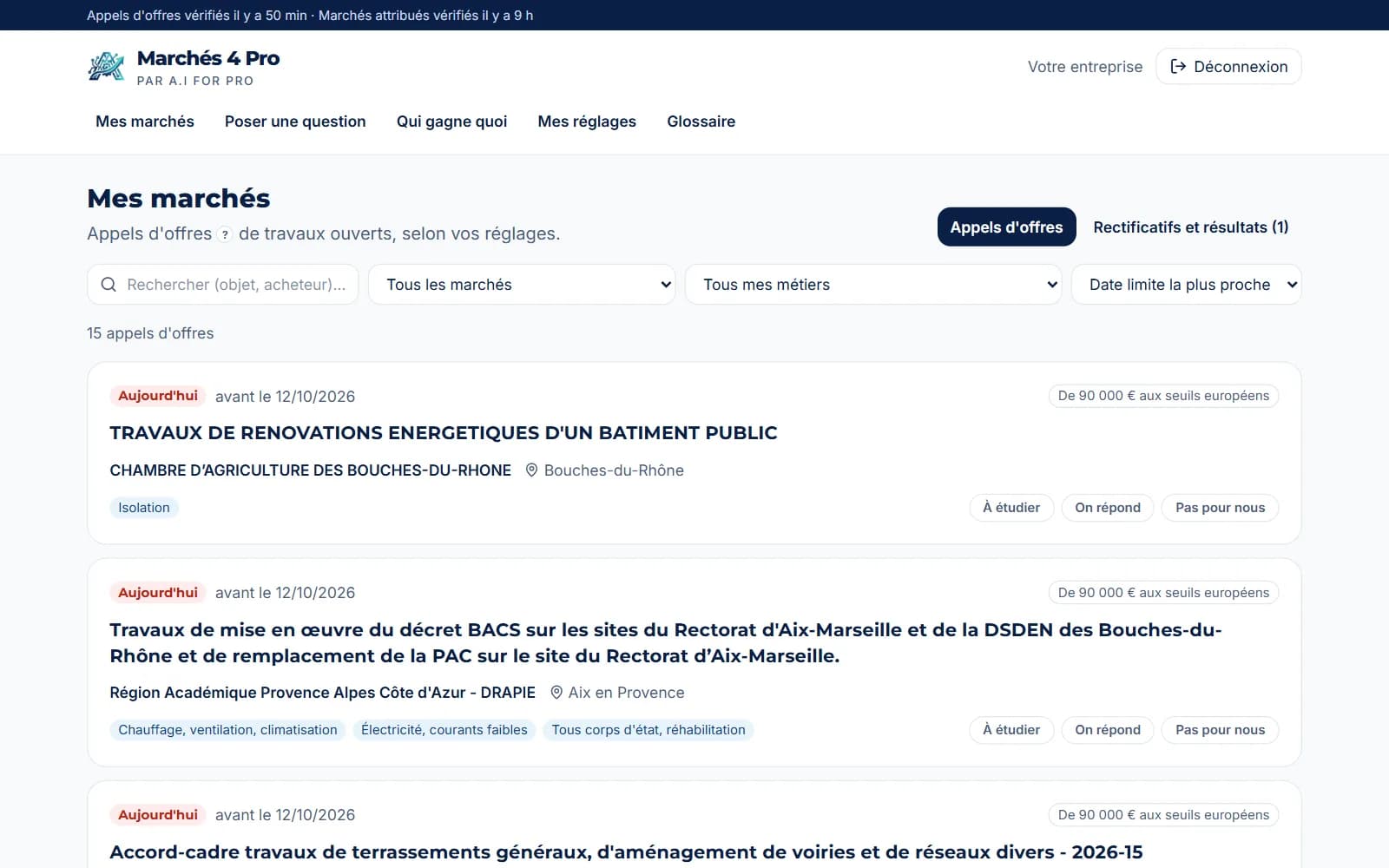This screenshot has width=1389, height=868.
Task: Mark décret BACS tender as On répond
Action: tap(1108, 730)
